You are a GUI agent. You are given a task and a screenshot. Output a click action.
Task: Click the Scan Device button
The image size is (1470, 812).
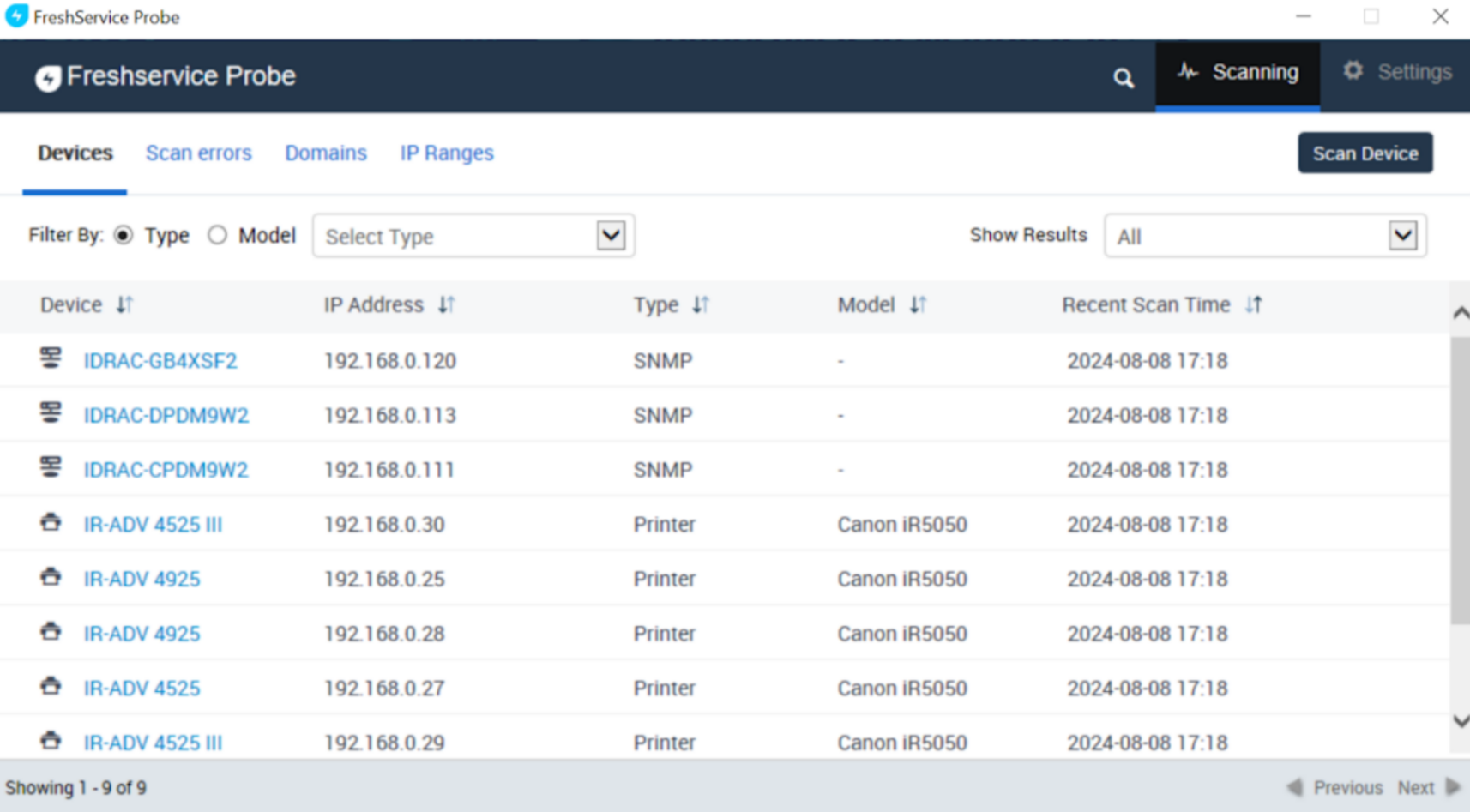pyautogui.click(x=1365, y=153)
